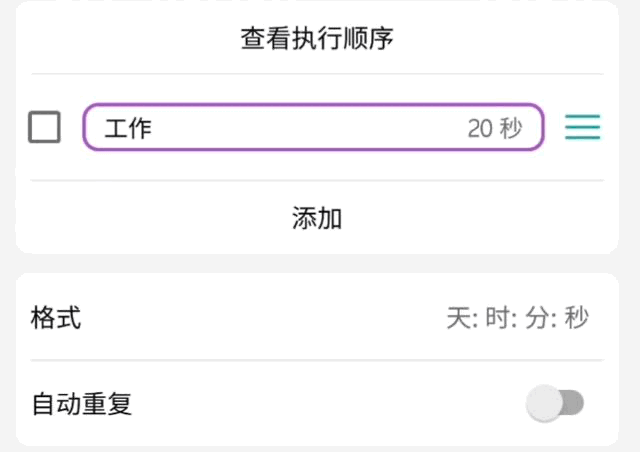Tap the round knob of the 自动重复 switch
Image resolution: width=640 pixels, height=452 pixels.
tap(545, 404)
